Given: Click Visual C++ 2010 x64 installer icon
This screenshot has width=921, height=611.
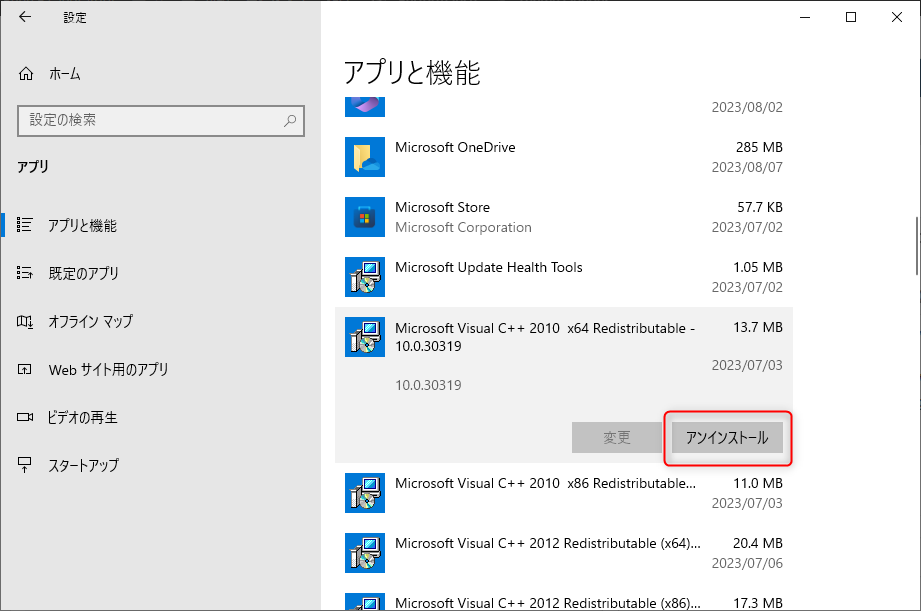Looking at the screenshot, I should [x=365, y=337].
